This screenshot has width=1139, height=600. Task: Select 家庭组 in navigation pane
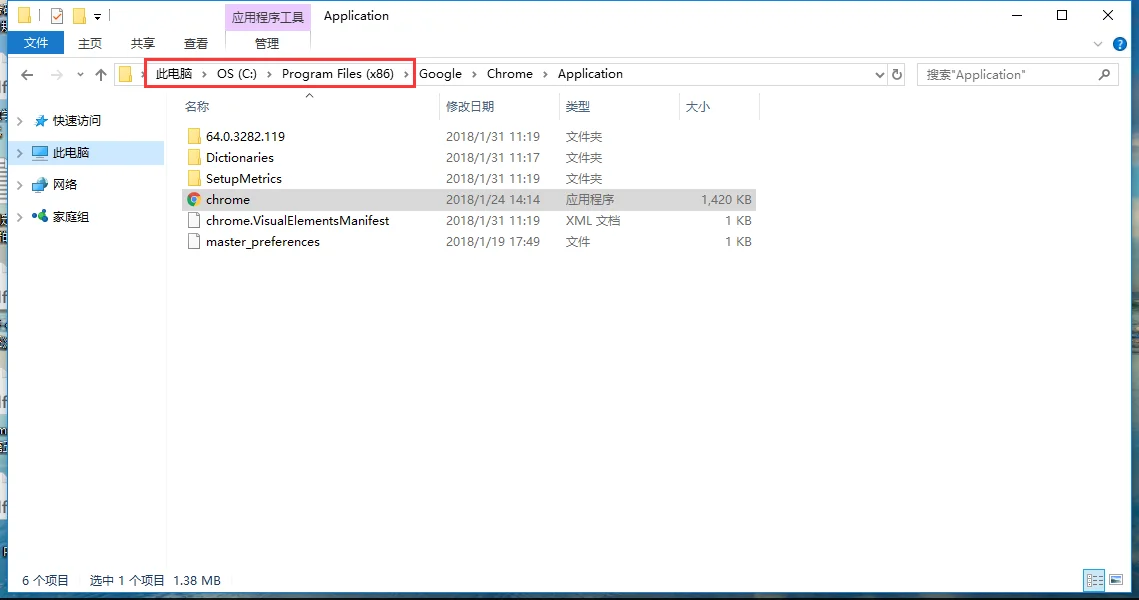pyautogui.click(x=70, y=216)
